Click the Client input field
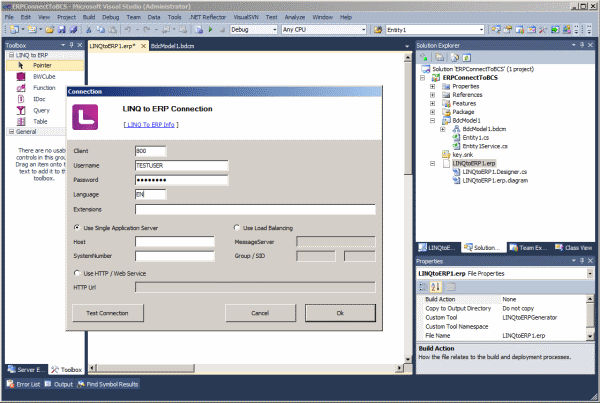The width and height of the screenshot is (600, 403). (150, 151)
